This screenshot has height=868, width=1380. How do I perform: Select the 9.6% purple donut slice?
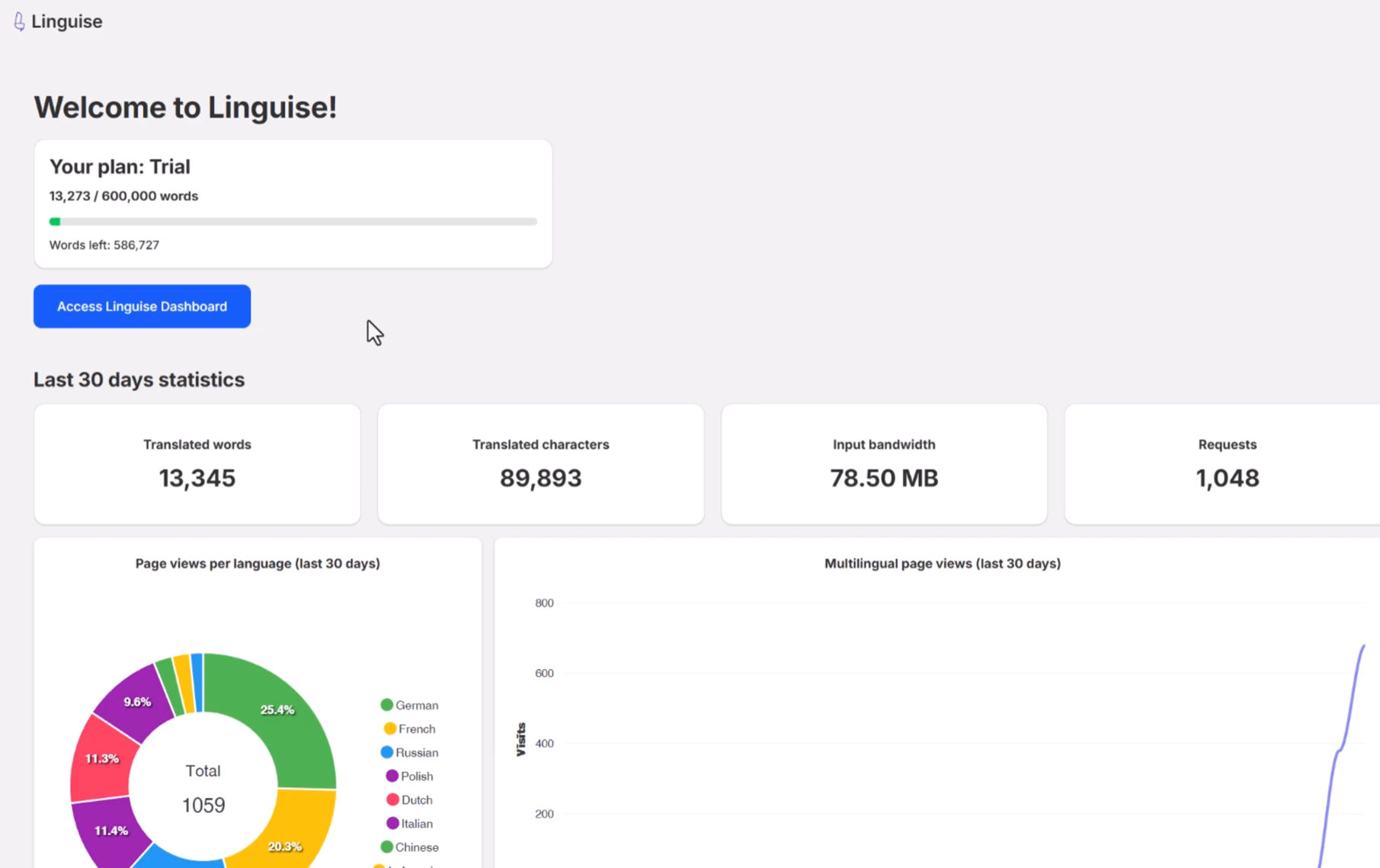[136, 701]
